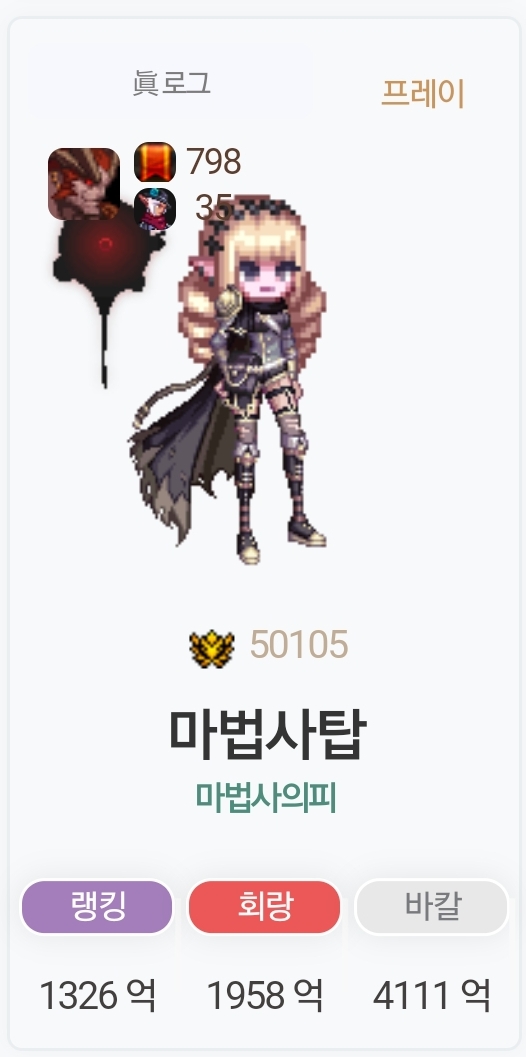Click the 眞 로그 label at top

coord(171,84)
